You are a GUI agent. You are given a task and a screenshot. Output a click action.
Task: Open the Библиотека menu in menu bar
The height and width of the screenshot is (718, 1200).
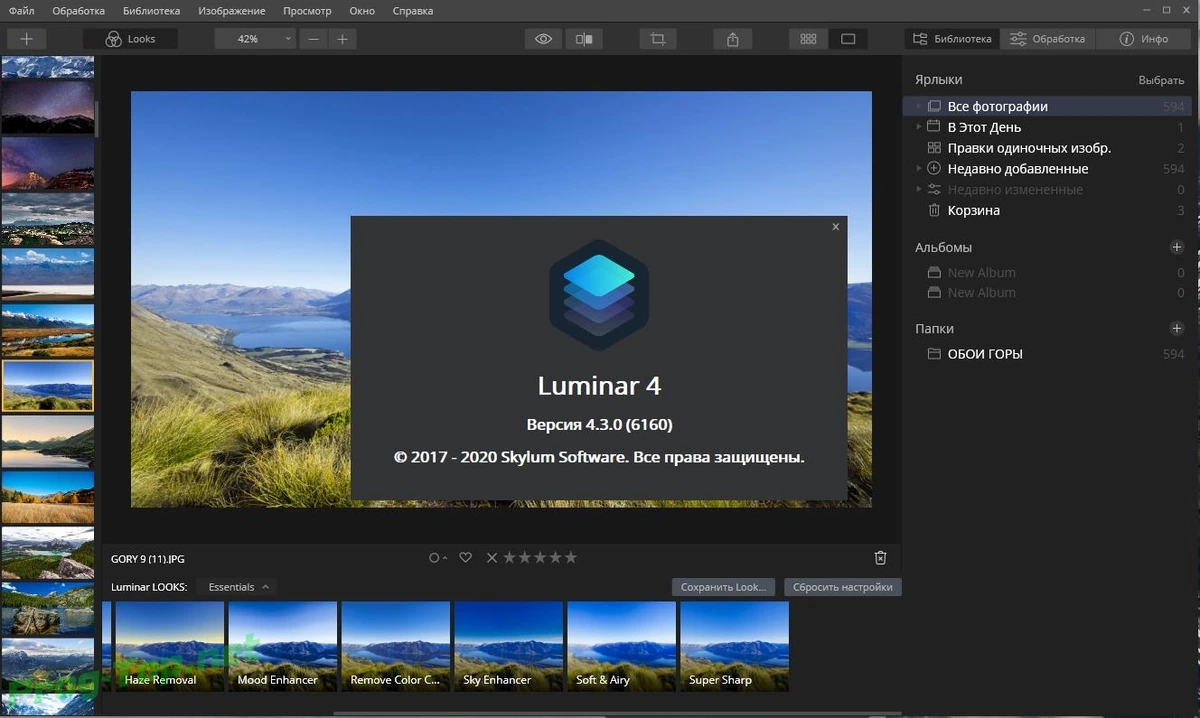tap(152, 11)
